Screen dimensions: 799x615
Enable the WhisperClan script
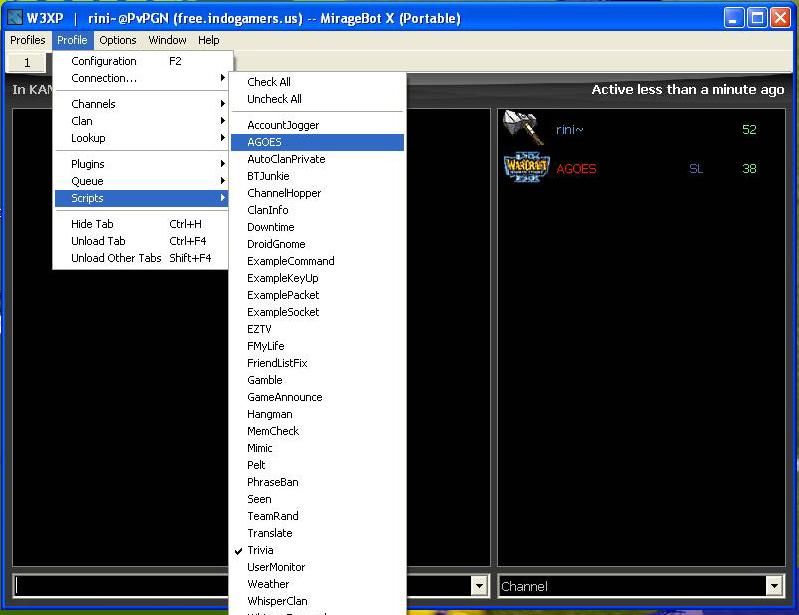[317, 601]
